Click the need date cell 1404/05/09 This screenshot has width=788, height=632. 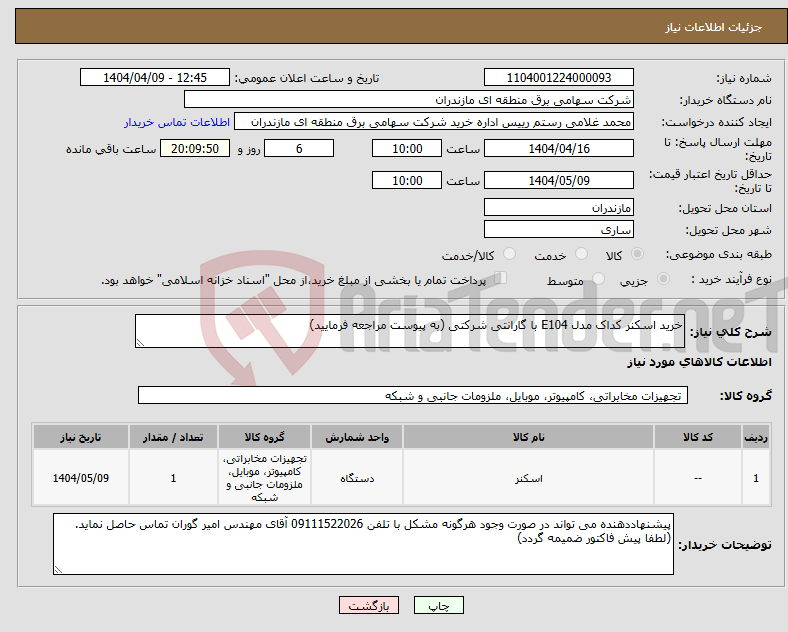point(81,478)
